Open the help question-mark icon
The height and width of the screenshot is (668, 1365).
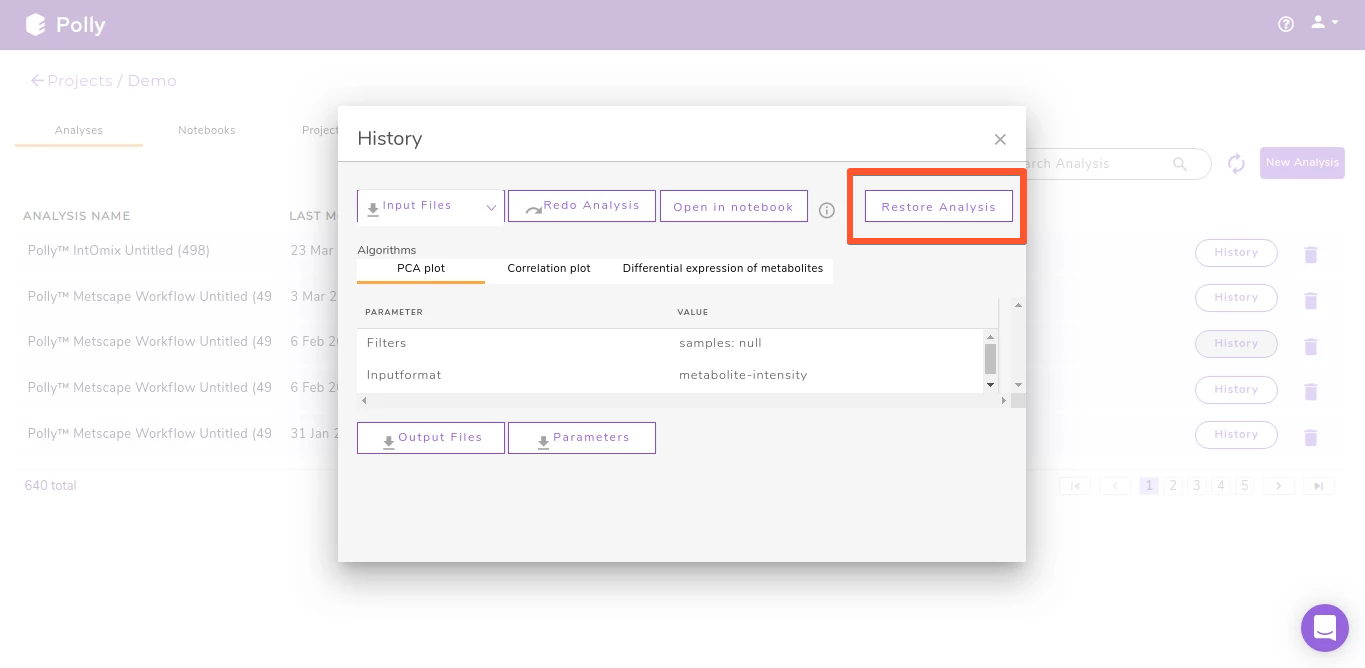1286,24
